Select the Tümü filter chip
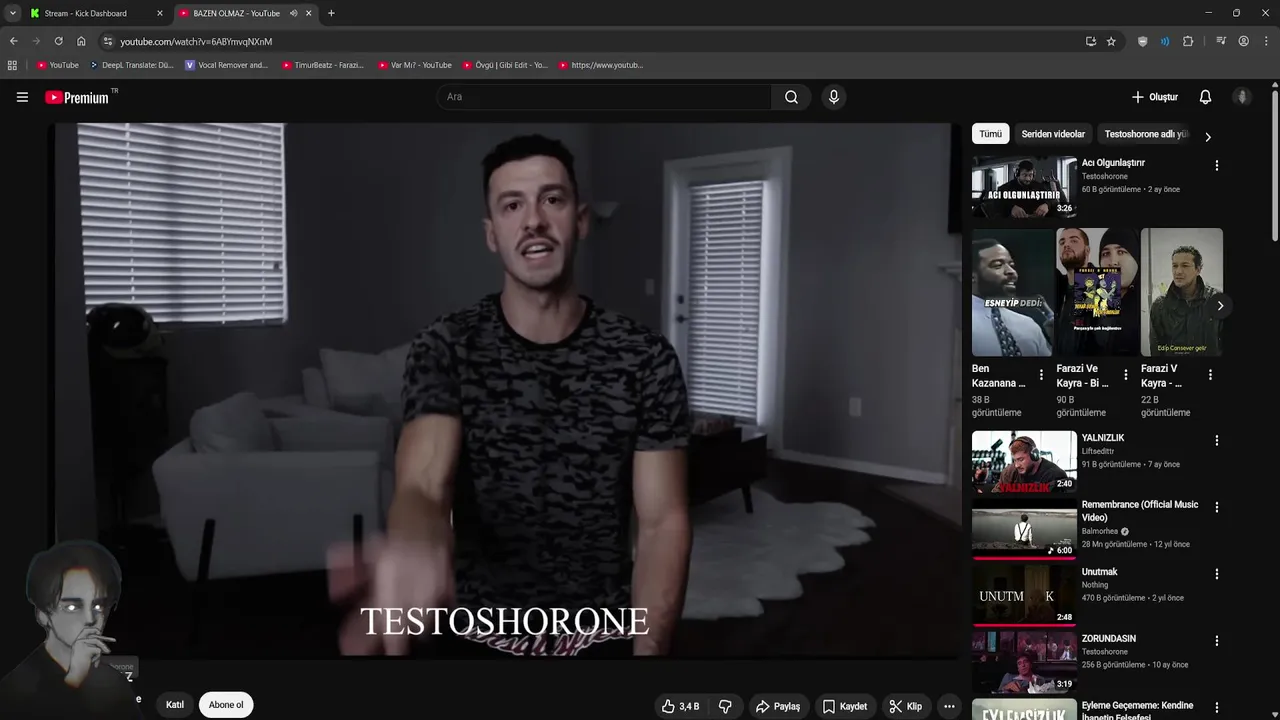Screen dimensions: 1280x720 pos(990,134)
